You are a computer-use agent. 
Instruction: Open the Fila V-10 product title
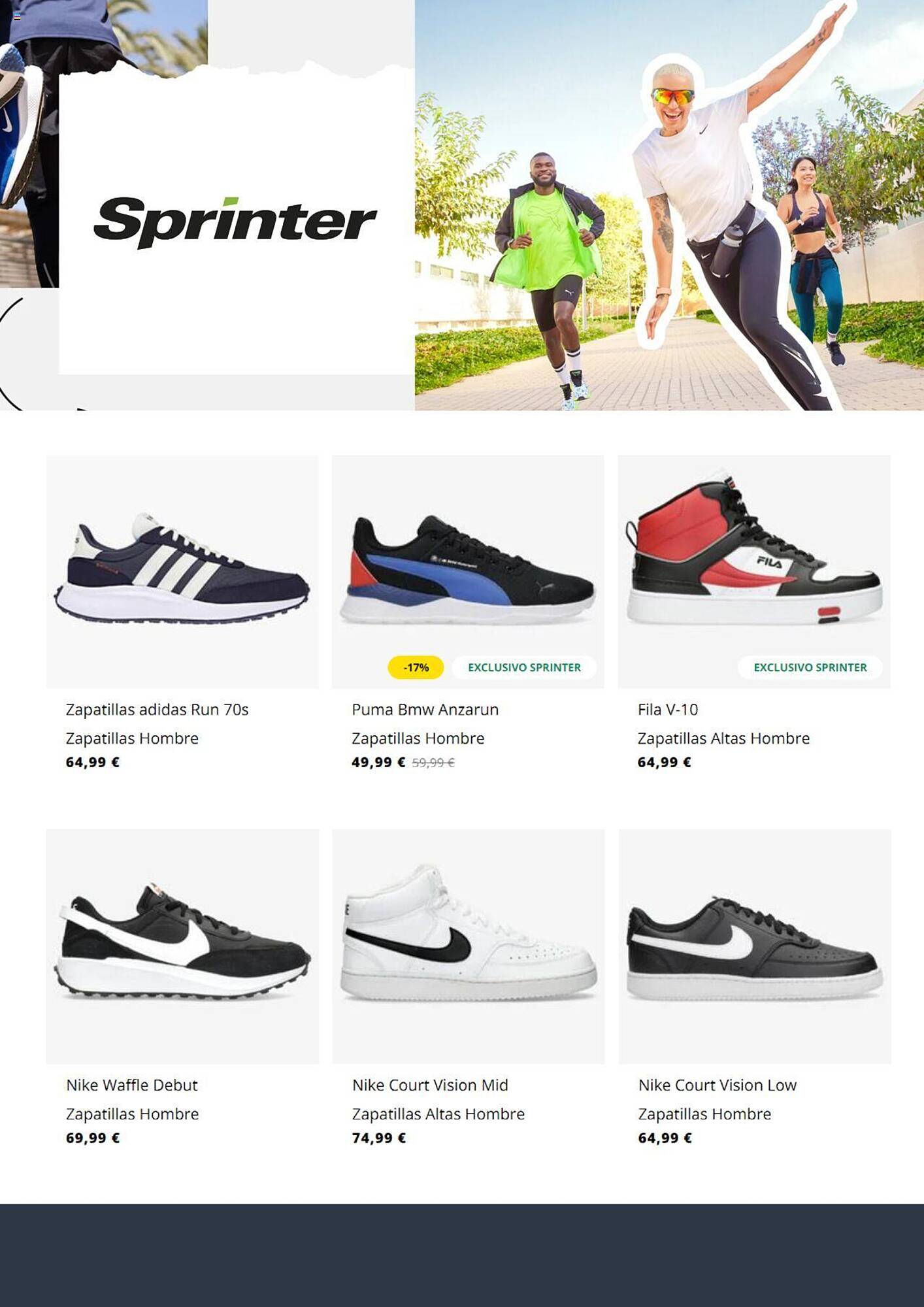[668, 710]
